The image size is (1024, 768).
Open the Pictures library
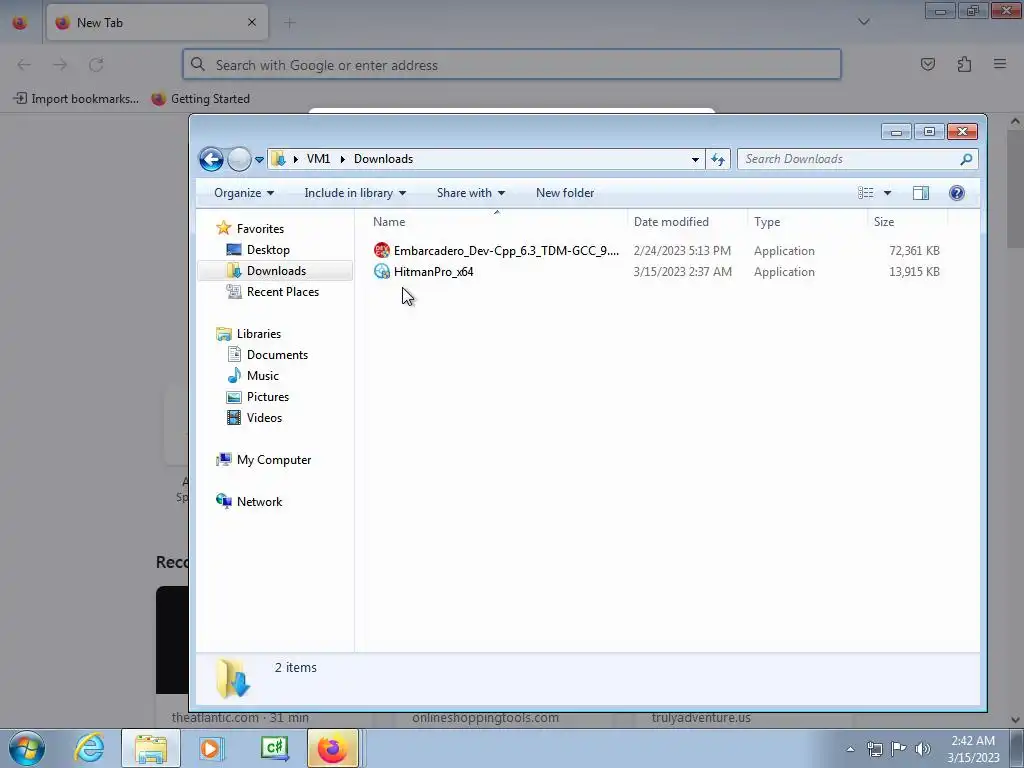(x=267, y=396)
